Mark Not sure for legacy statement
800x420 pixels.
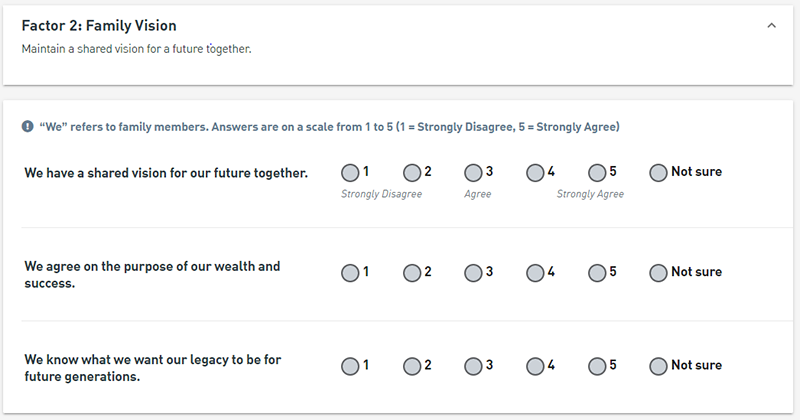(658, 366)
